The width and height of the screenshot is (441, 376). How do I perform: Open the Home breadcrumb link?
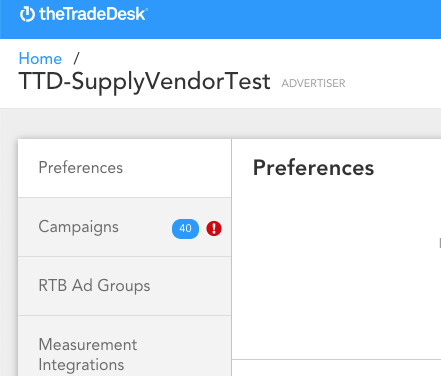pos(40,59)
